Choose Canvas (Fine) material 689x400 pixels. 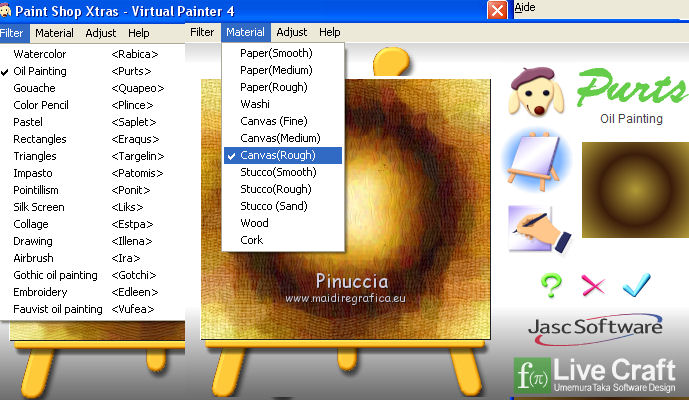pos(283,121)
